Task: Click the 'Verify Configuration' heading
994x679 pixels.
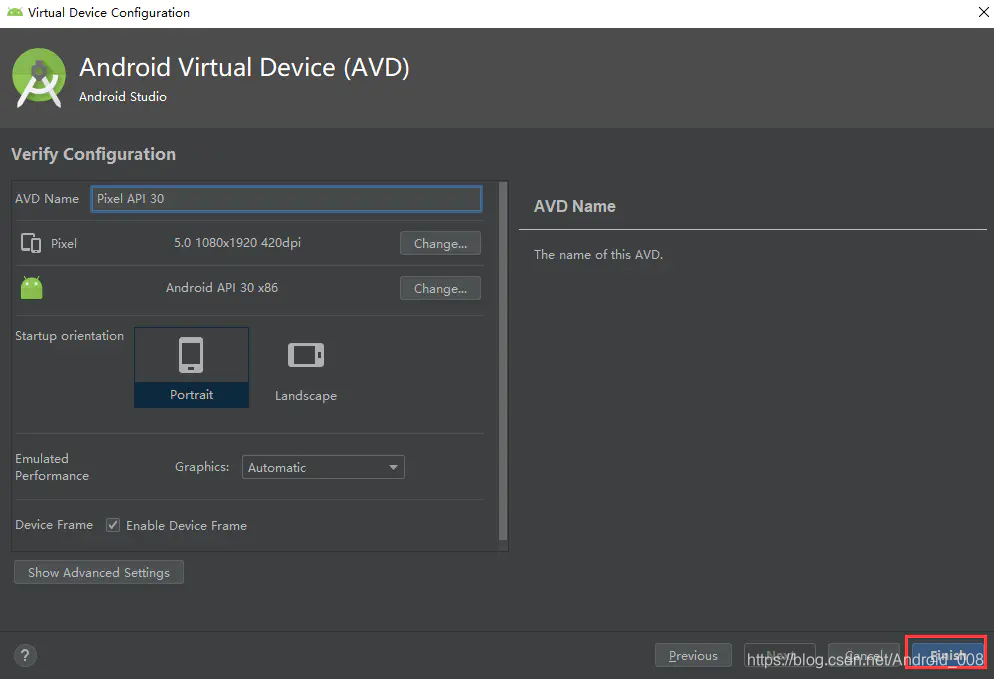Action: pos(93,154)
